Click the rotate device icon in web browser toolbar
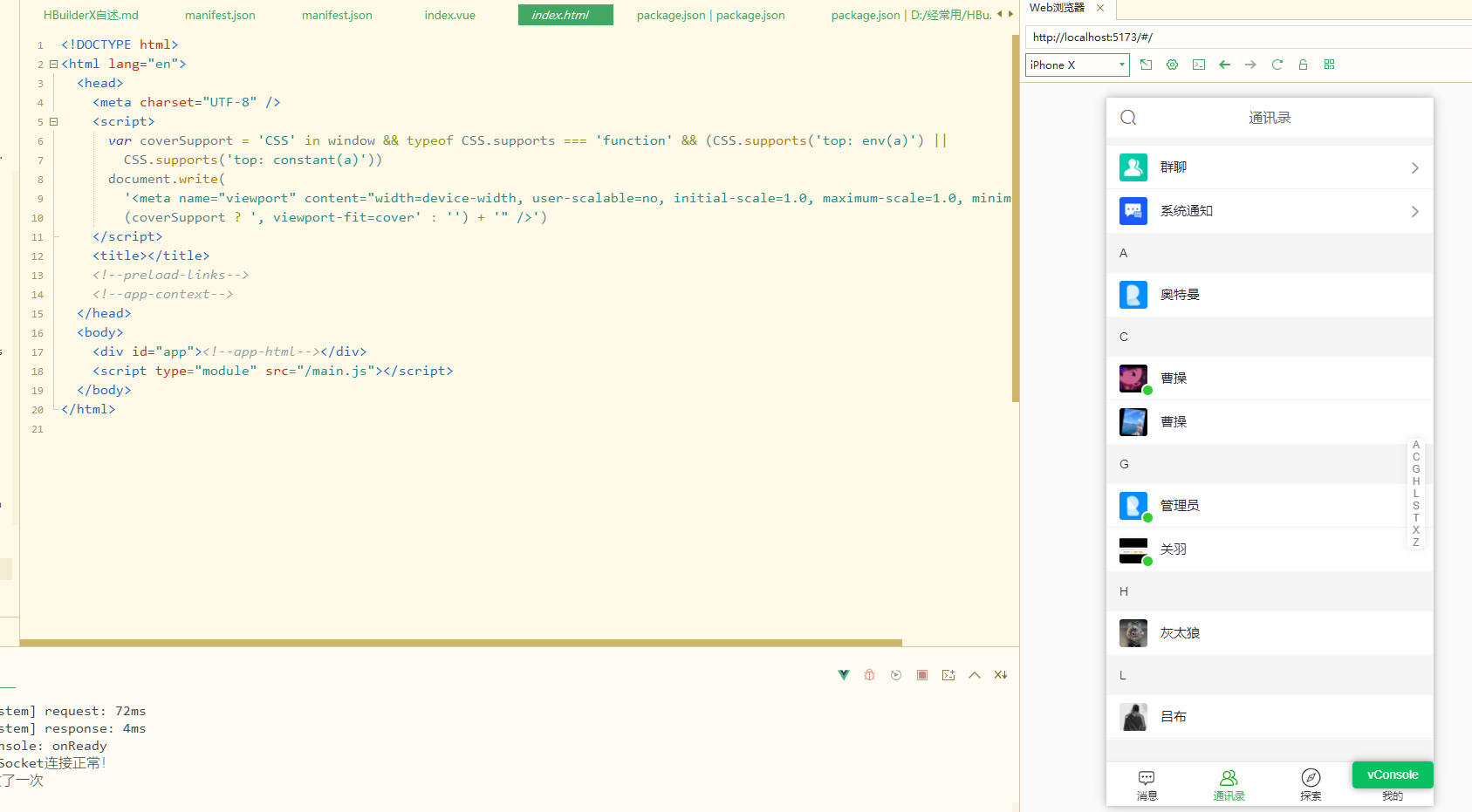The width and height of the screenshot is (1472, 812). coord(1147,65)
